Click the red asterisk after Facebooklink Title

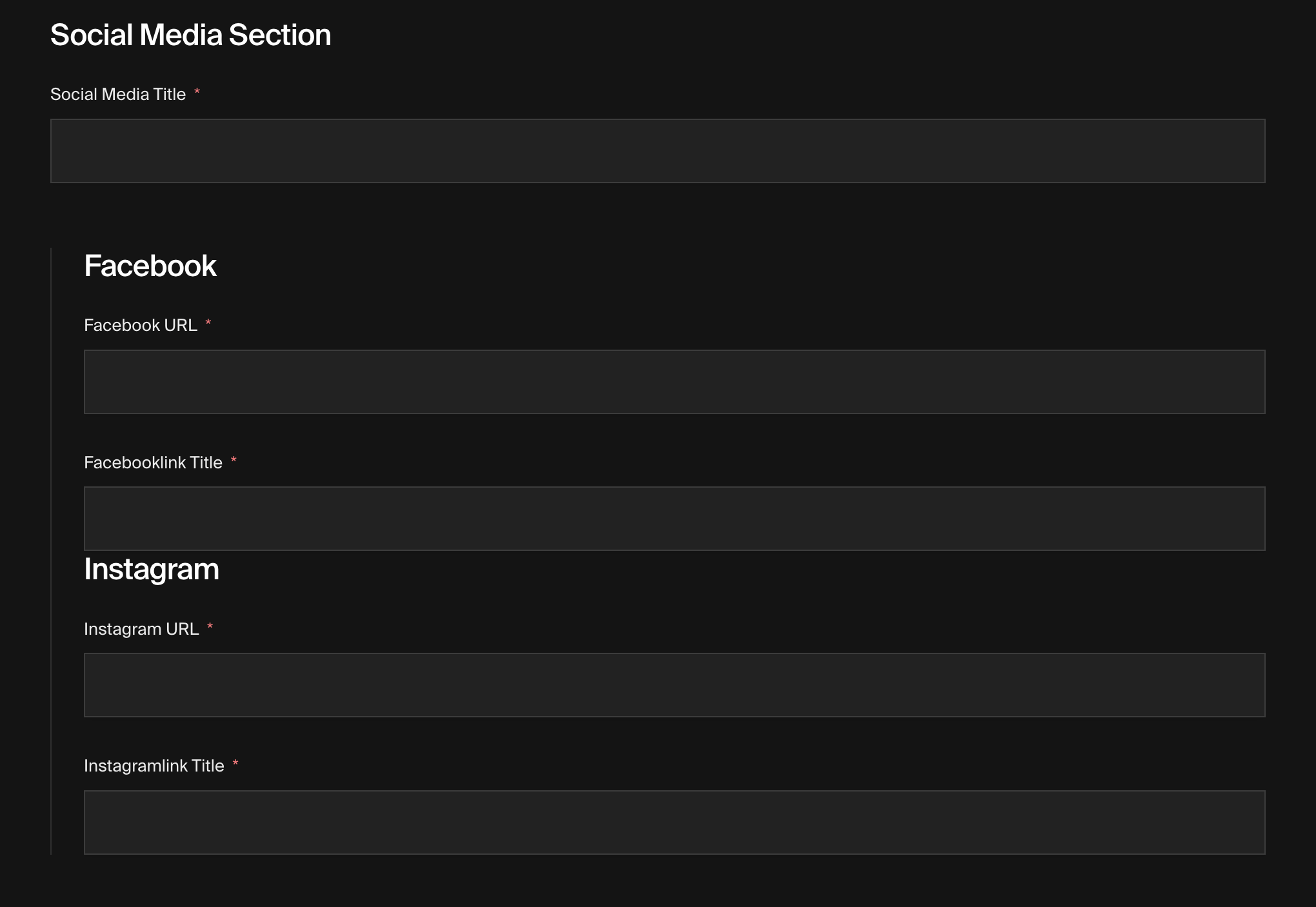(234, 461)
